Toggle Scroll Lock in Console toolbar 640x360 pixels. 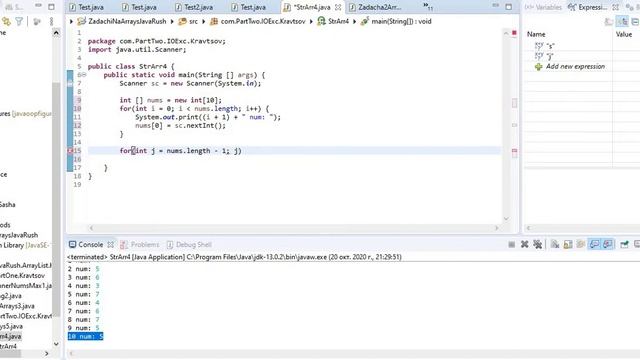[x=568, y=244]
